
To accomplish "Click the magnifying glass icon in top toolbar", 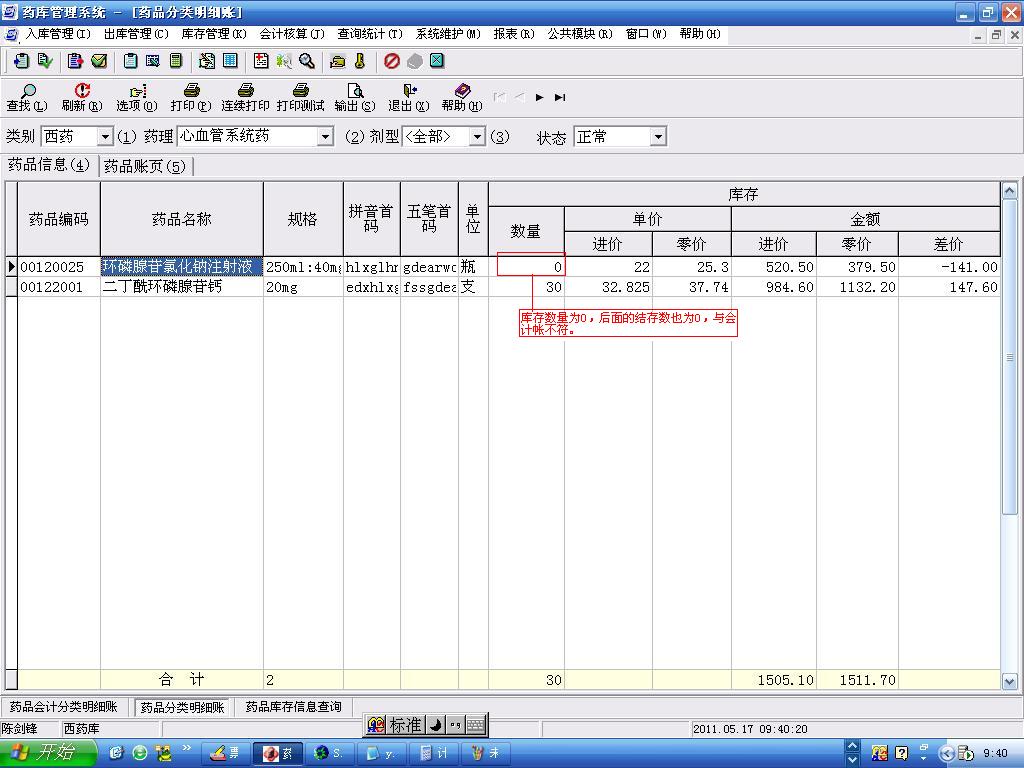I will click(x=306, y=61).
